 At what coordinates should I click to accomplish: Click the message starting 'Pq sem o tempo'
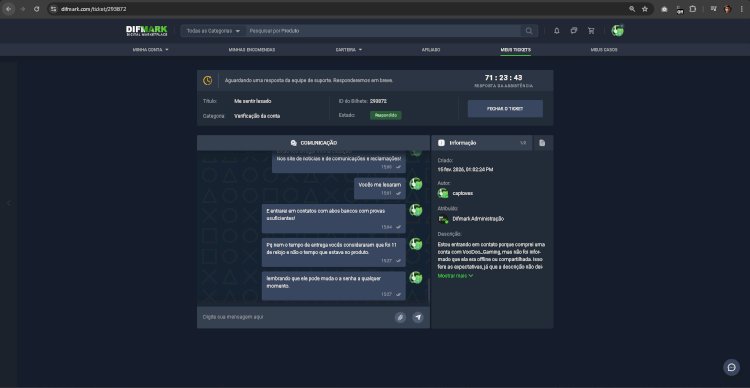(333, 252)
